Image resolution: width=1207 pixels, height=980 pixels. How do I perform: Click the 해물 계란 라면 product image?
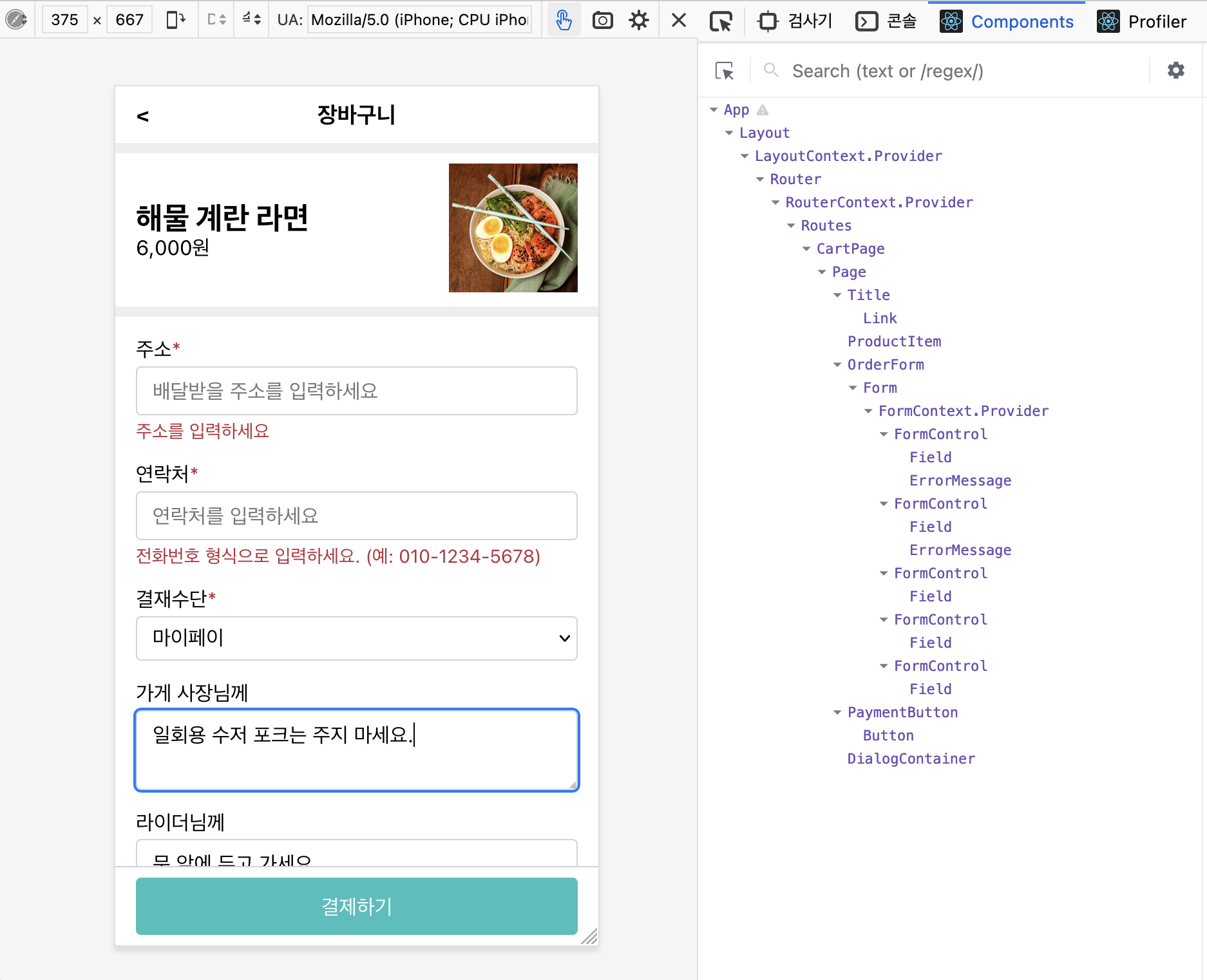pyautogui.click(x=513, y=228)
